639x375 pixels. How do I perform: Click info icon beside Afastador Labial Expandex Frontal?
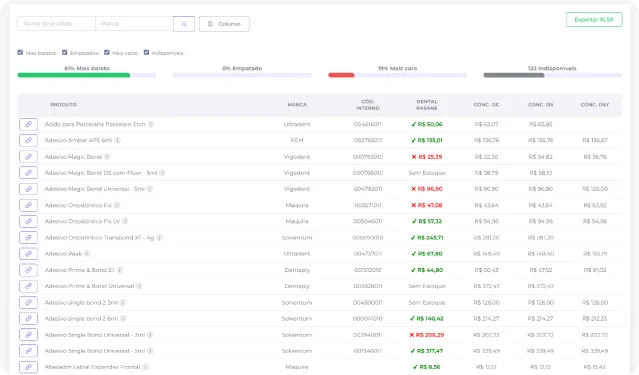(x=145, y=367)
